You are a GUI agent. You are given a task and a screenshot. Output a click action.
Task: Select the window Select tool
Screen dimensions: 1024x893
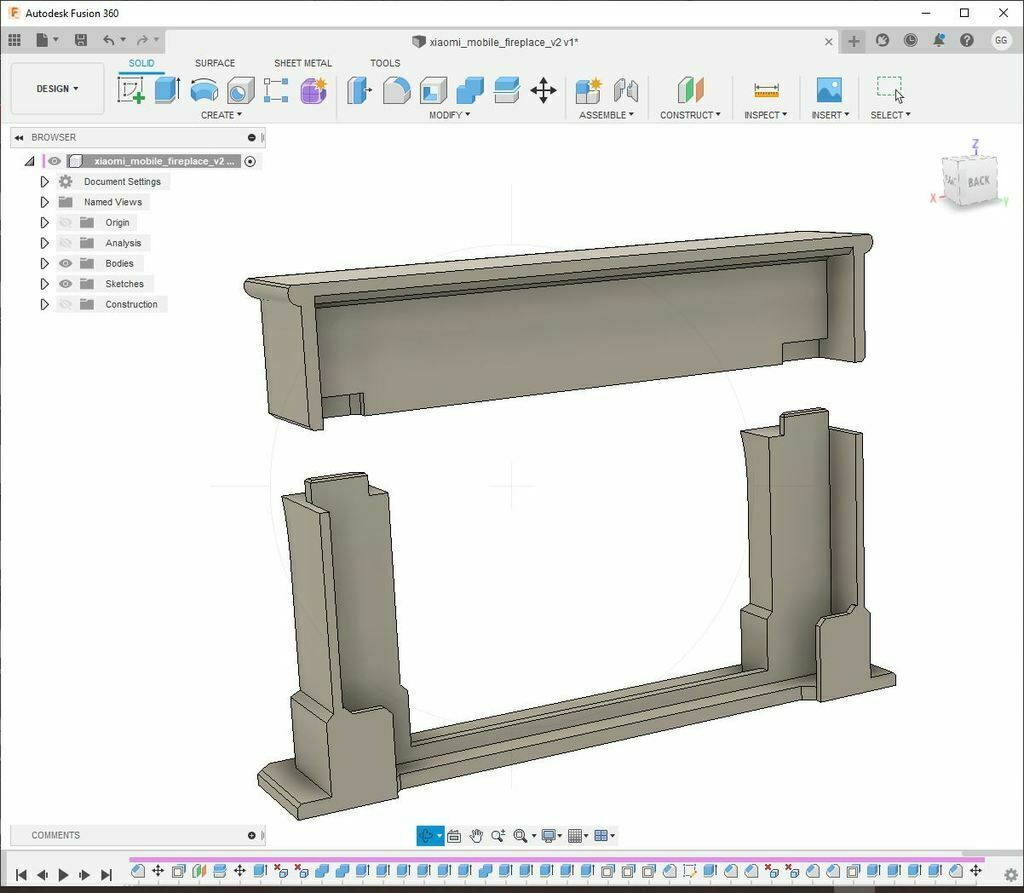890,89
